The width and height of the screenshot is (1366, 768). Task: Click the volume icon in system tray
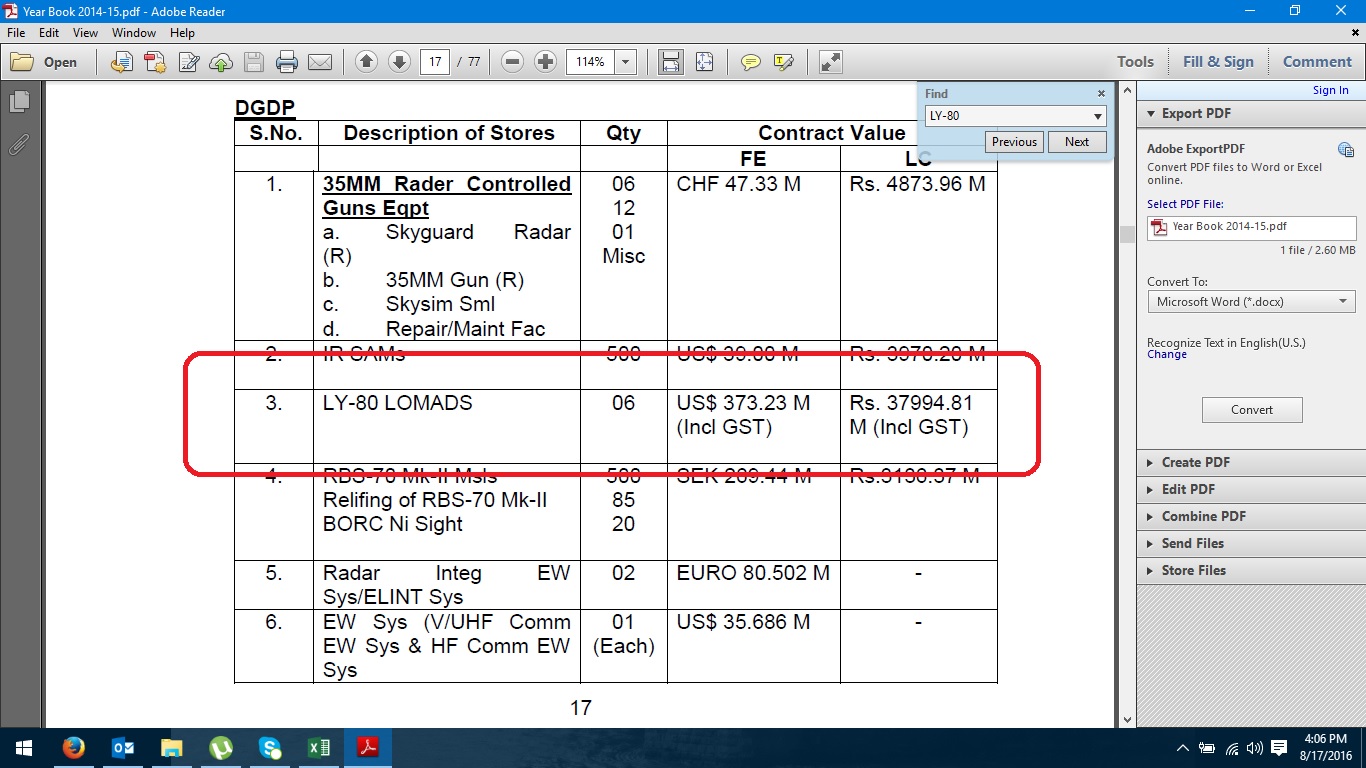click(x=1254, y=748)
